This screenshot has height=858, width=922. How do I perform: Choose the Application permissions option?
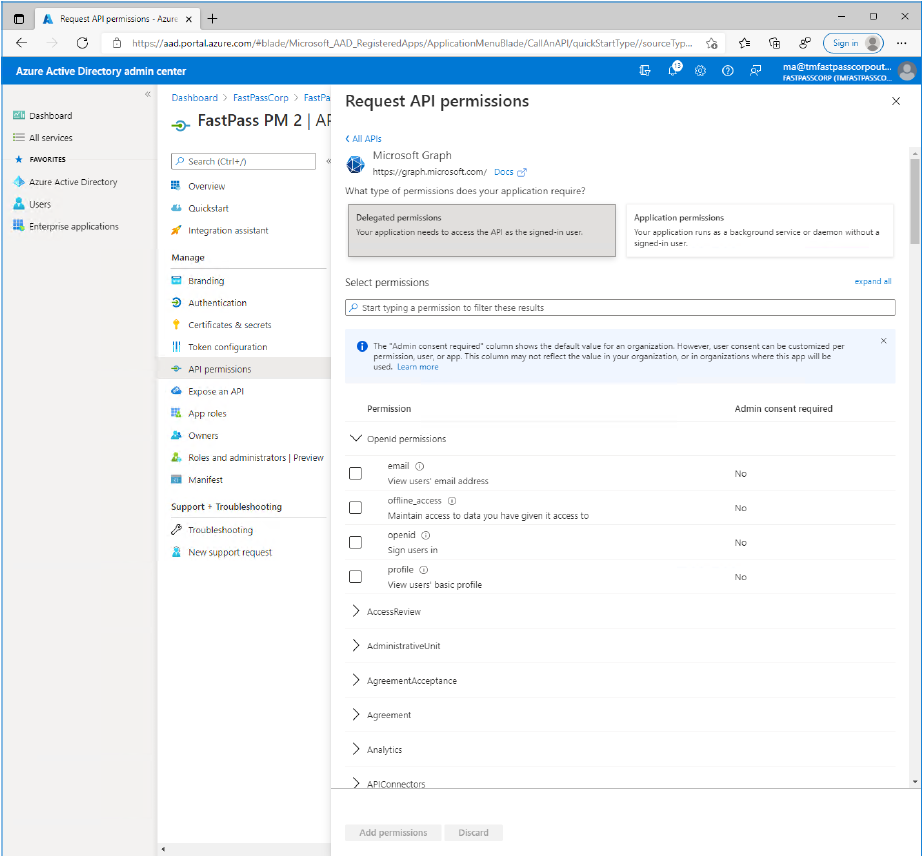tap(759, 231)
